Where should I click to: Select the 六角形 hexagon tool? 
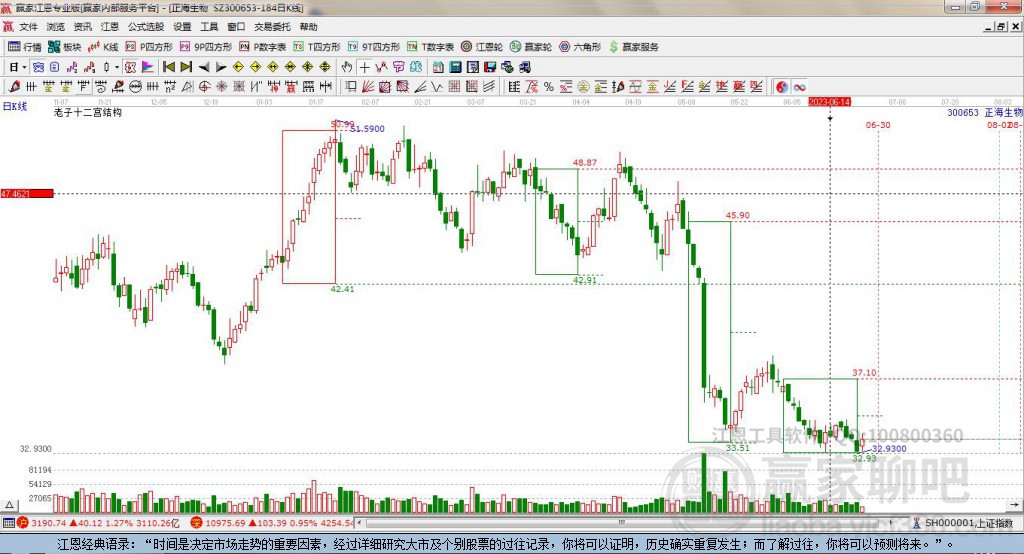click(x=580, y=47)
